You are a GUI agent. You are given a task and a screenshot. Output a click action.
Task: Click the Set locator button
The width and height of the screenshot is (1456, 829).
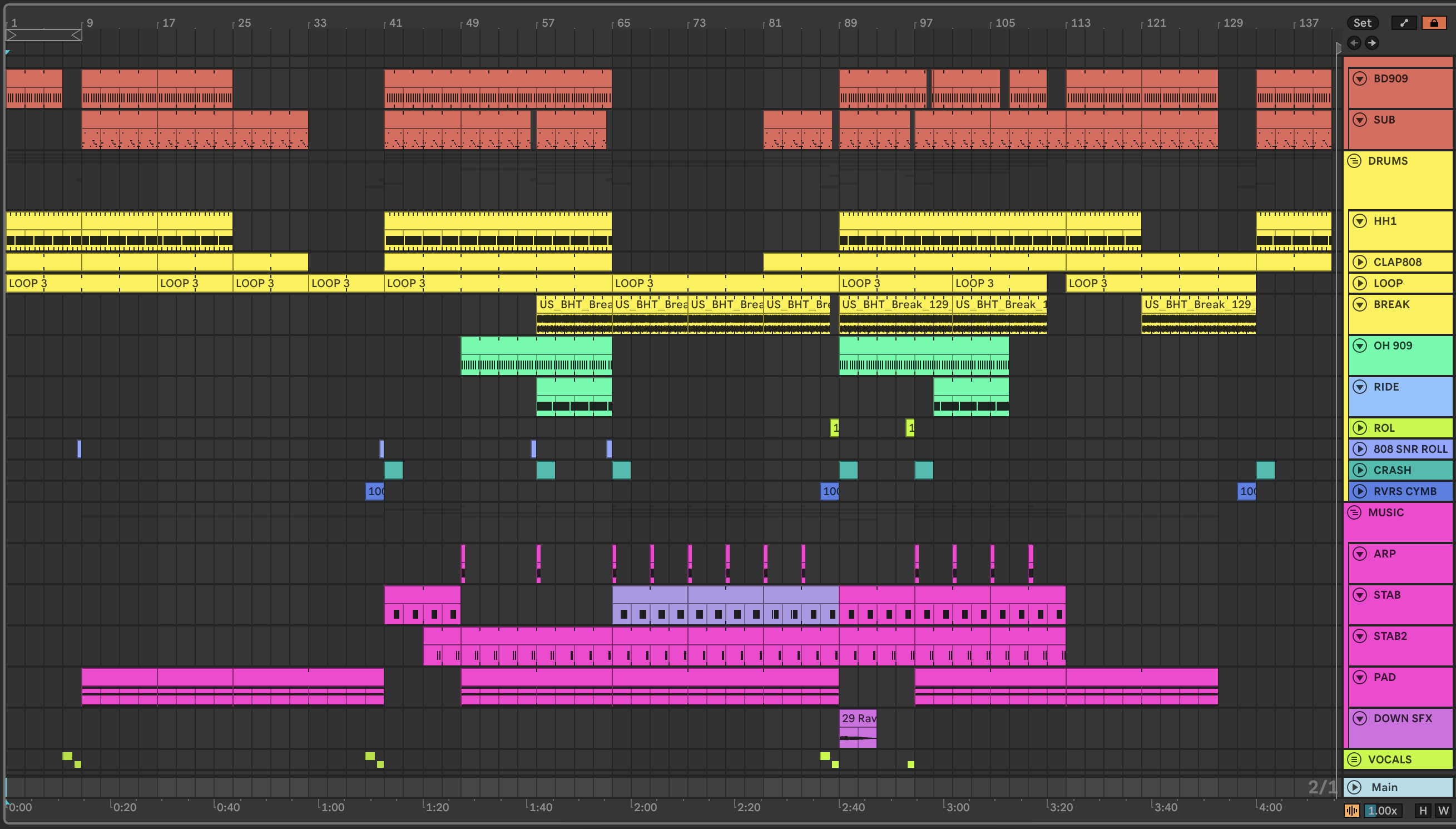pos(1361,23)
